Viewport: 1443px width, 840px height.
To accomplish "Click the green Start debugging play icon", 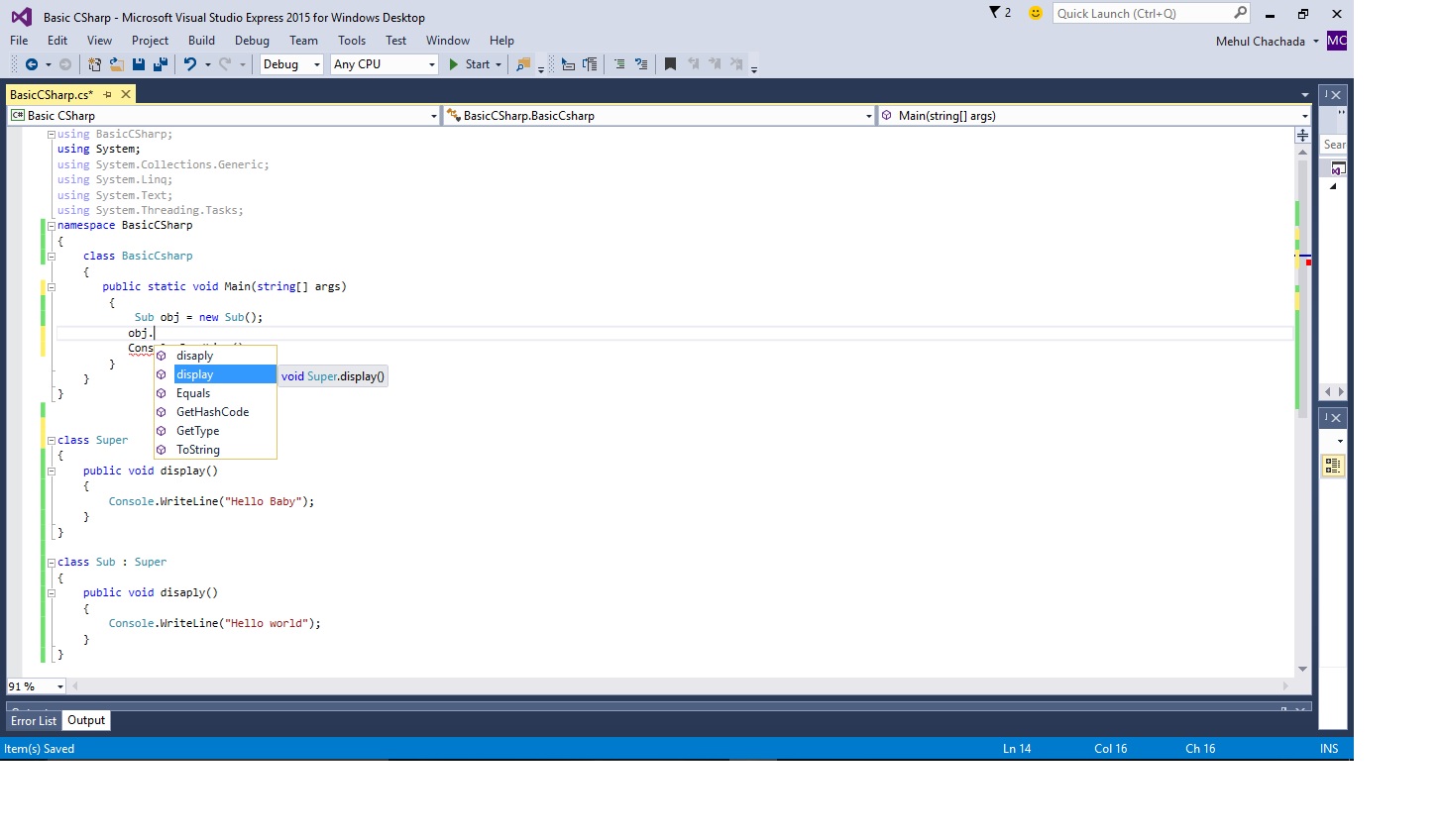I will (x=453, y=64).
